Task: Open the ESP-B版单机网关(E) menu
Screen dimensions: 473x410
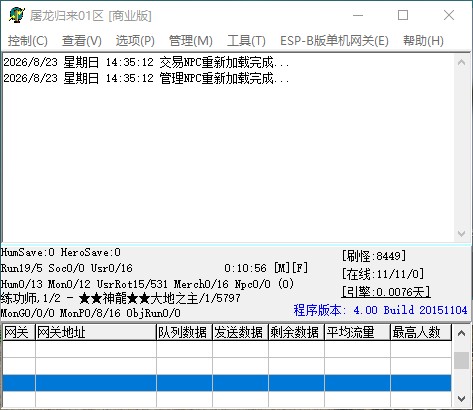Action: click(334, 41)
